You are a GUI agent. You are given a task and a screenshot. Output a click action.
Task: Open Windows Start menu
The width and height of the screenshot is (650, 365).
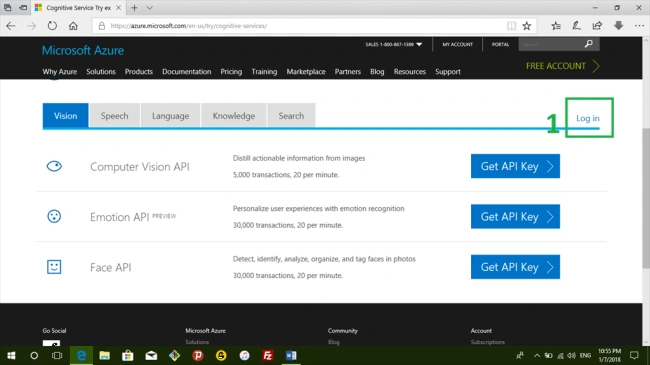pyautogui.click(x=11, y=355)
